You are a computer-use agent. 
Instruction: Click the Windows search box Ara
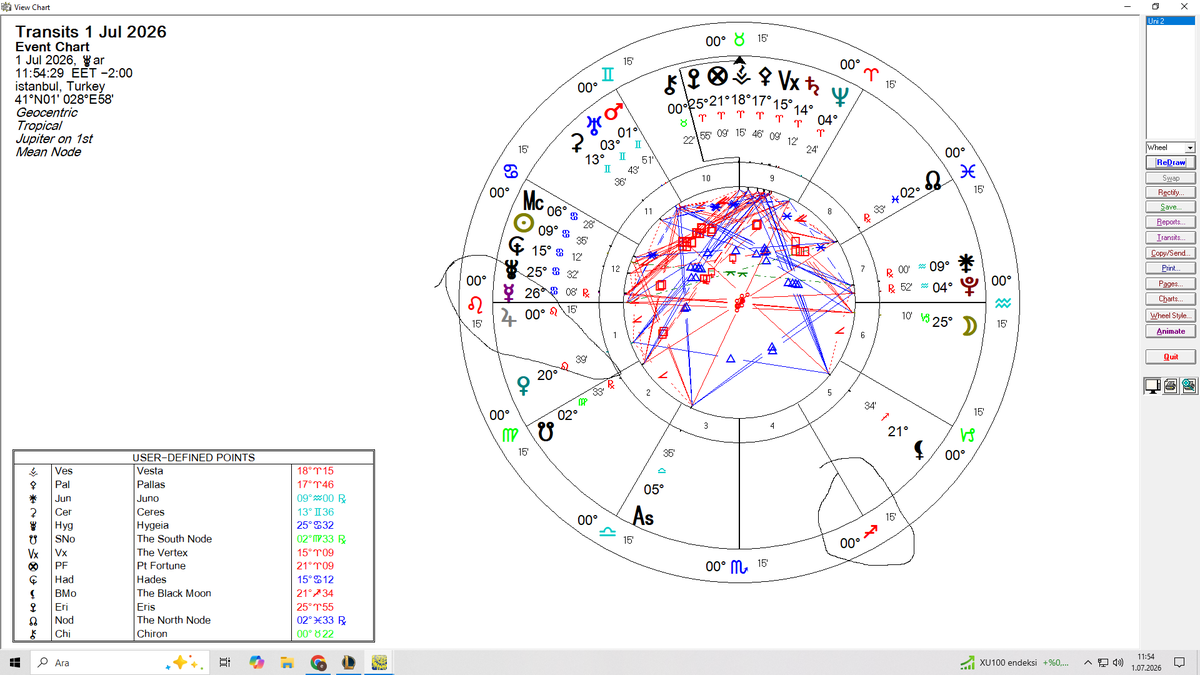[x=120, y=662]
